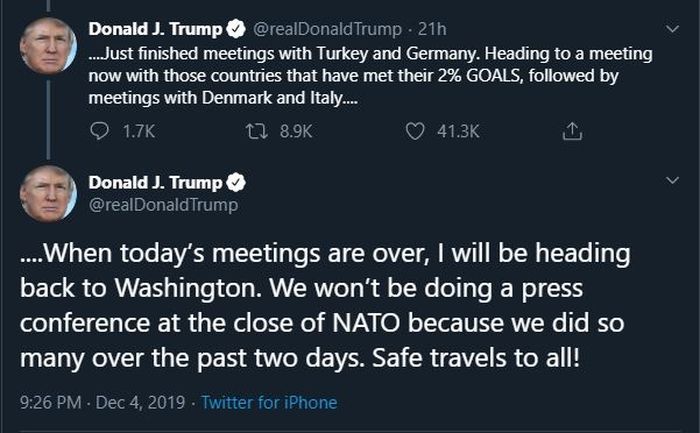The image size is (700, 433).
Task: Open the tweet text about Turkey and Germany
Action: point(370,73)
